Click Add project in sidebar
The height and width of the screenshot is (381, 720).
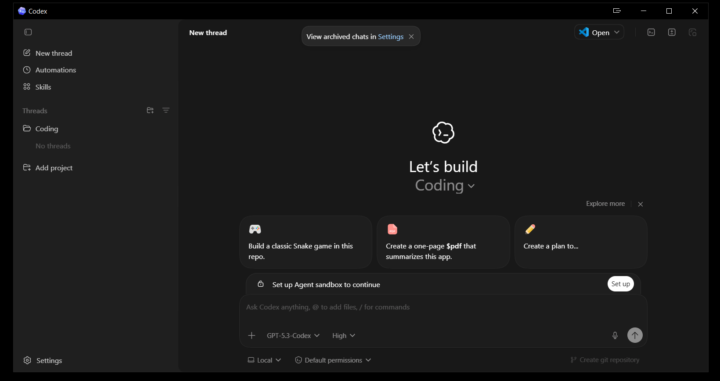pyautogui.click(x=48, y=168)
